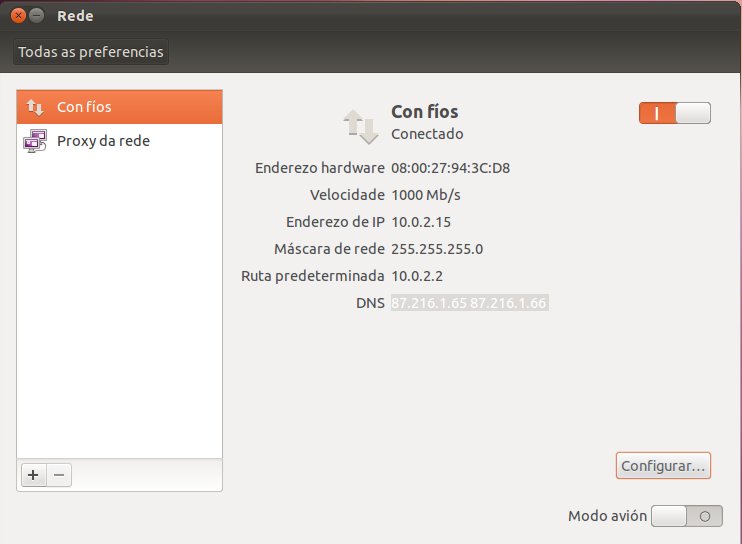742x544 pixels.
Task: Click the Velocidade label
Action: 347,195
